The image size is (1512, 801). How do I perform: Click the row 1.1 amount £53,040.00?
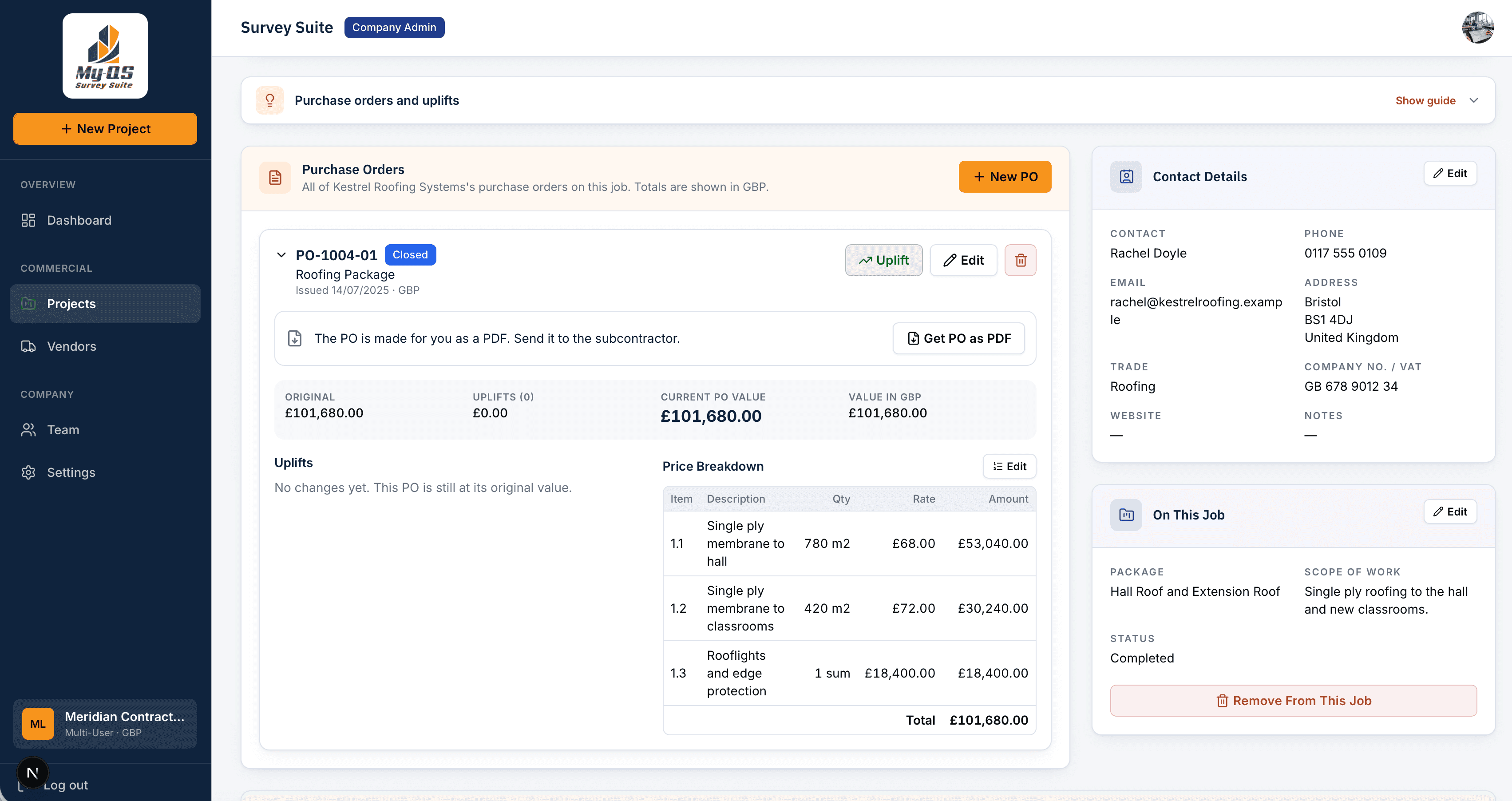coord(993,544)
